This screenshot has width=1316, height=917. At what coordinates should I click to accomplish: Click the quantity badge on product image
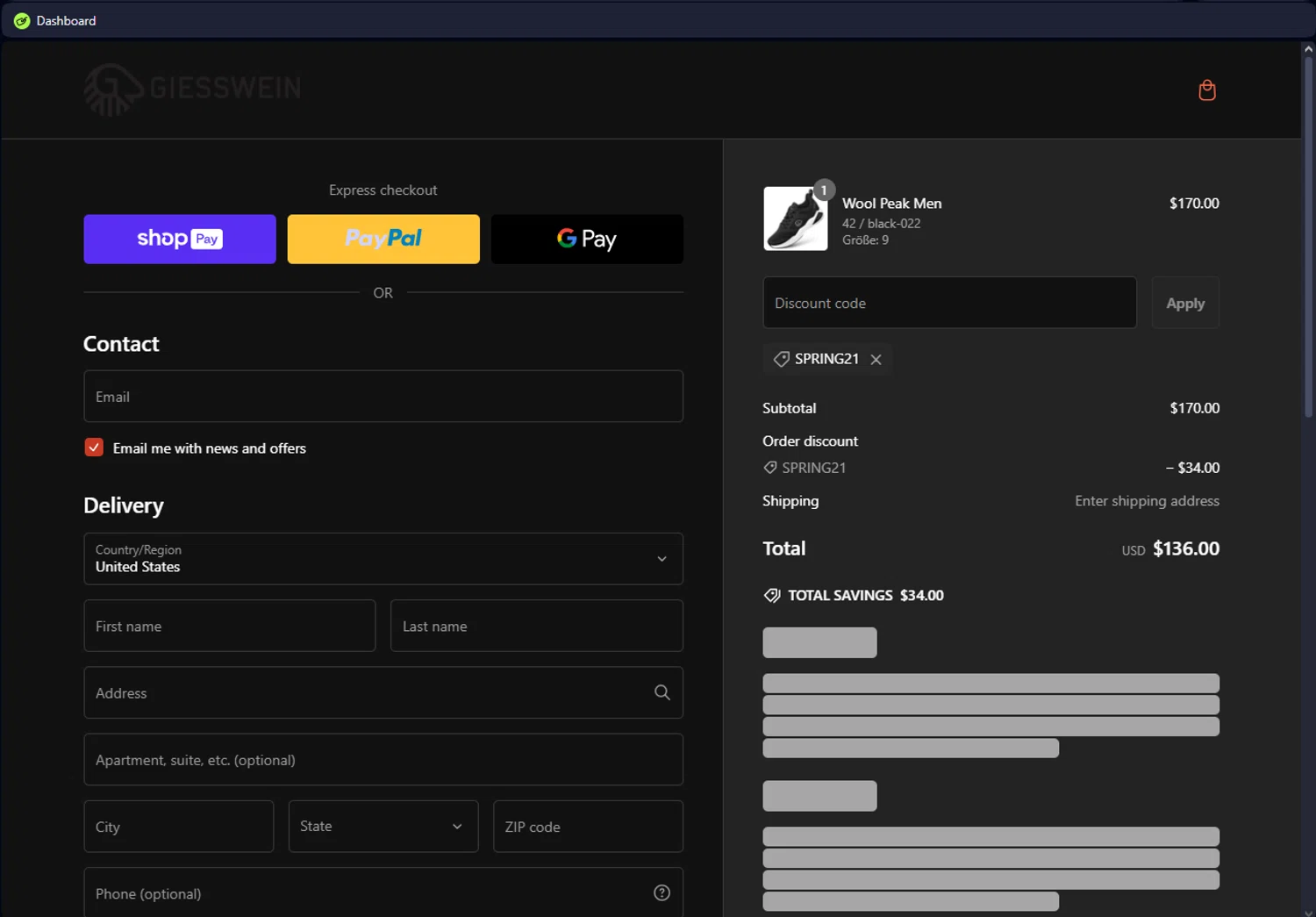[824, 190]
